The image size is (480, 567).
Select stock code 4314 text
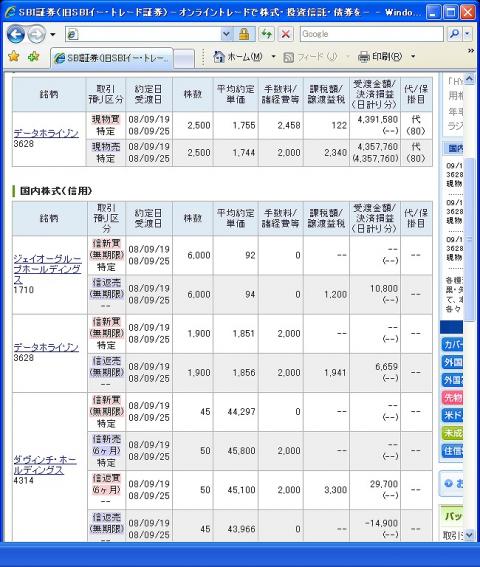[x=24, y=481]
